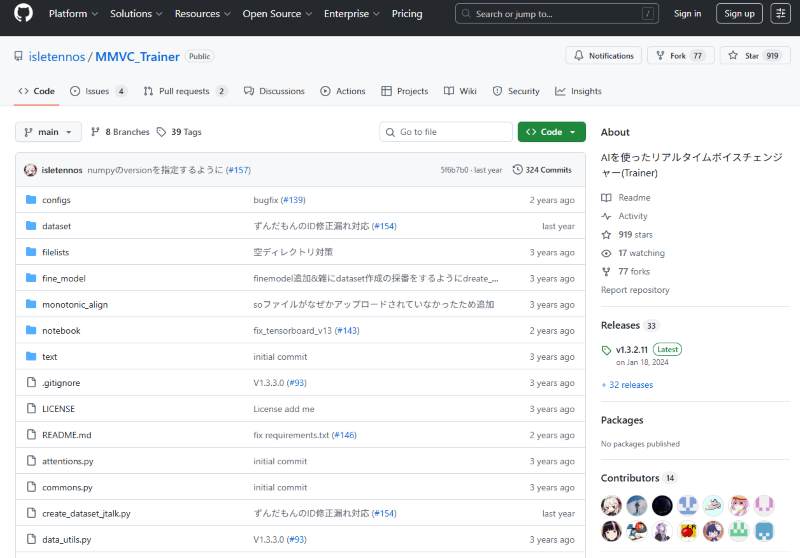Click the README.md file icon
This screenshot has height=558, width=800.
[x=31, y=435]
